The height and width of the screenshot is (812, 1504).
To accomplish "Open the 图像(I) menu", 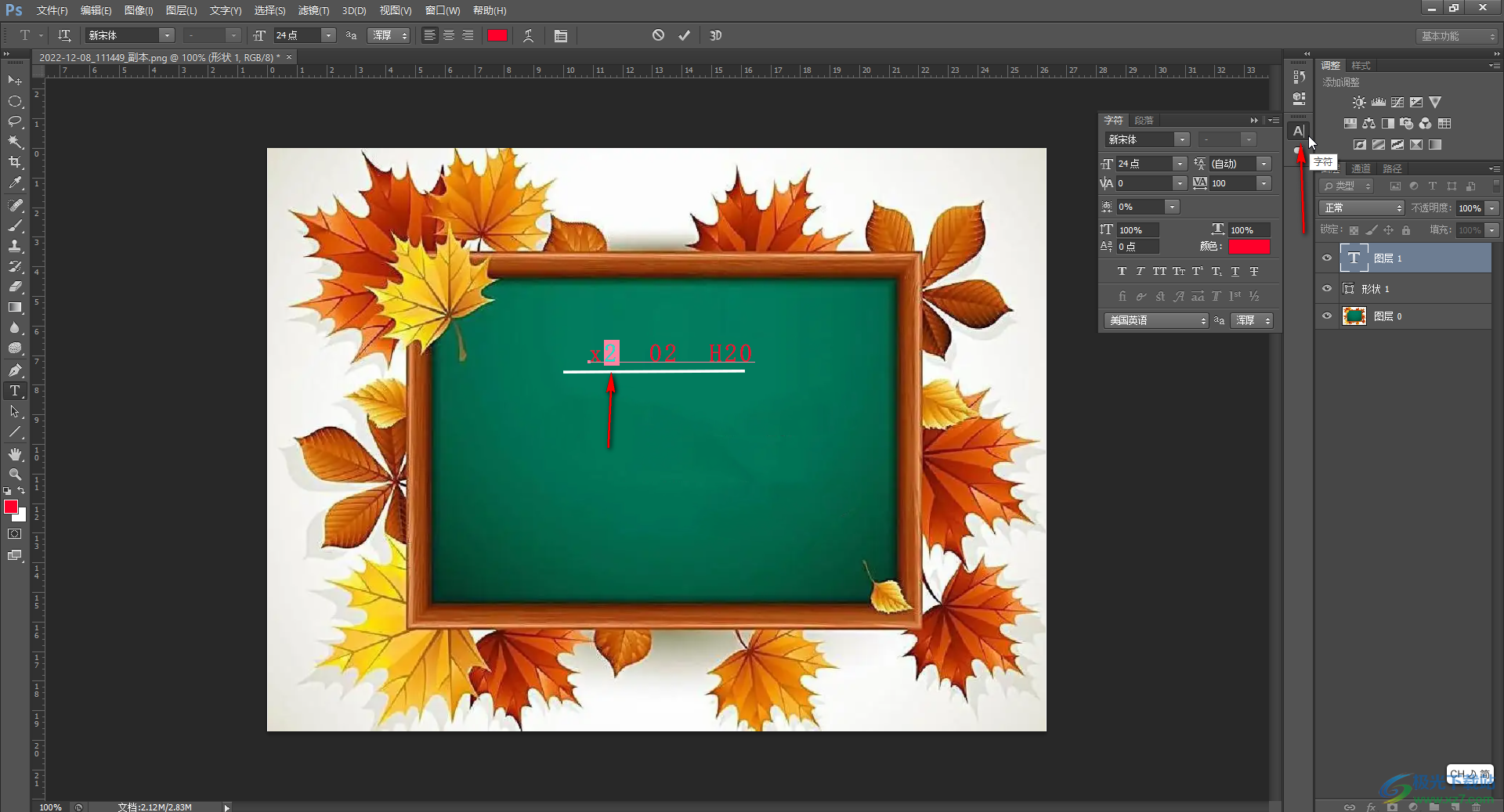I will (x=139, y=10).
